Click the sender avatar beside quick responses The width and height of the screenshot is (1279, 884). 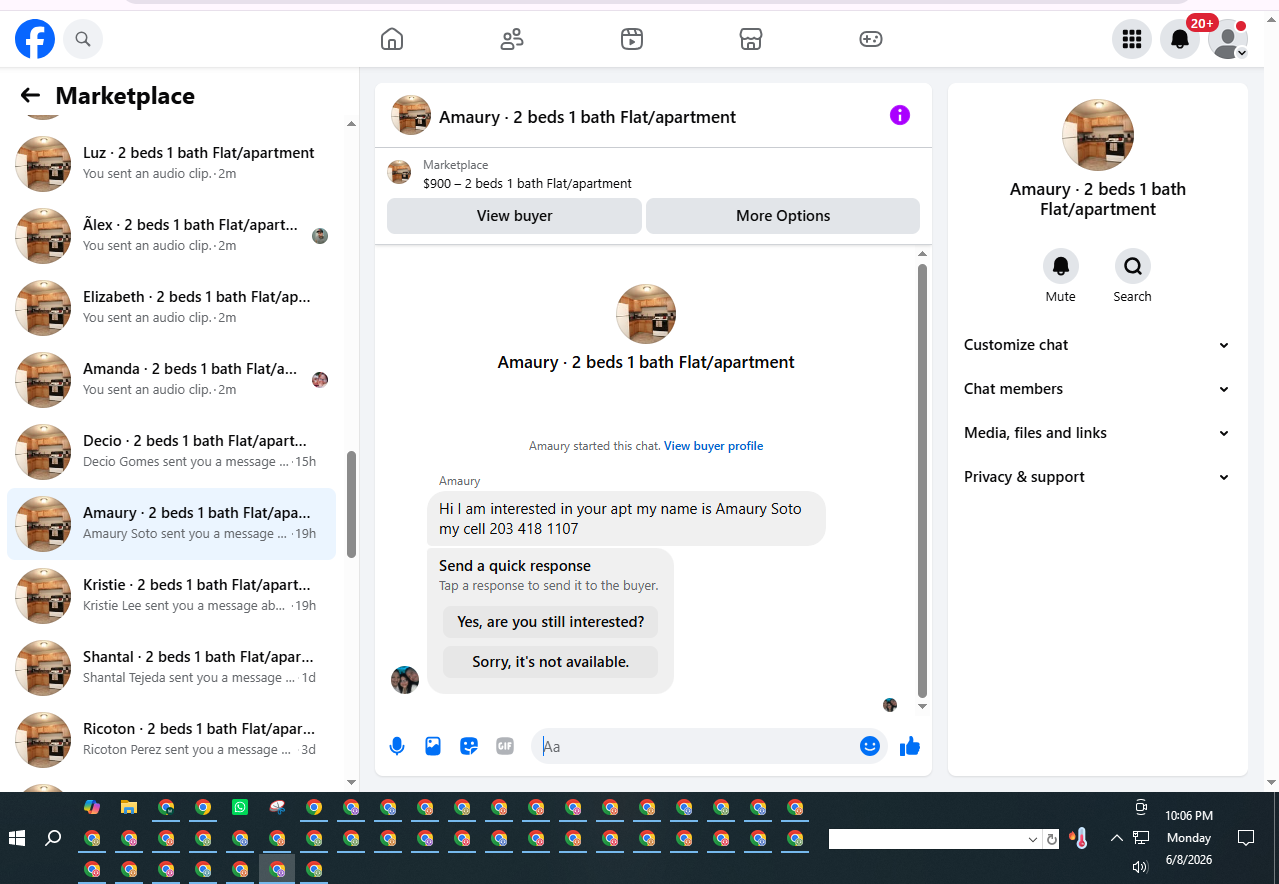[405, 680]
